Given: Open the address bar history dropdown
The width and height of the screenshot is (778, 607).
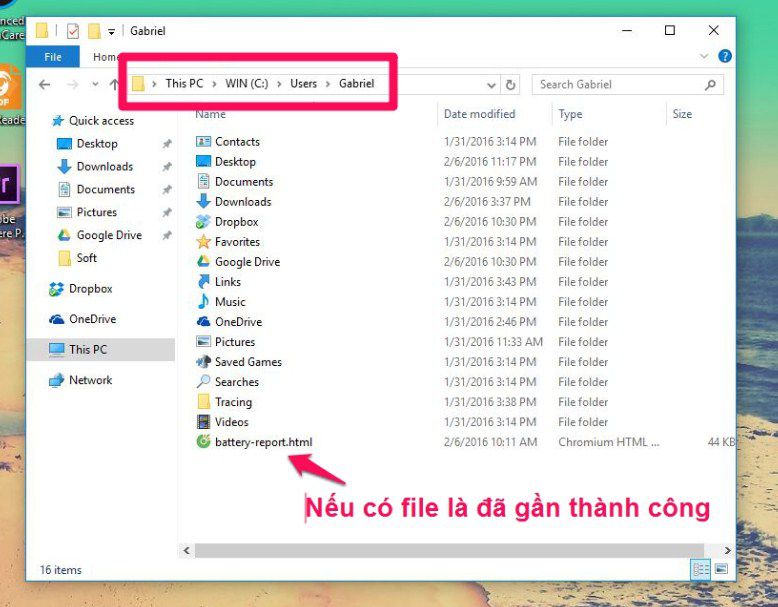Looking at the screenshot, I should click(491, 85).
